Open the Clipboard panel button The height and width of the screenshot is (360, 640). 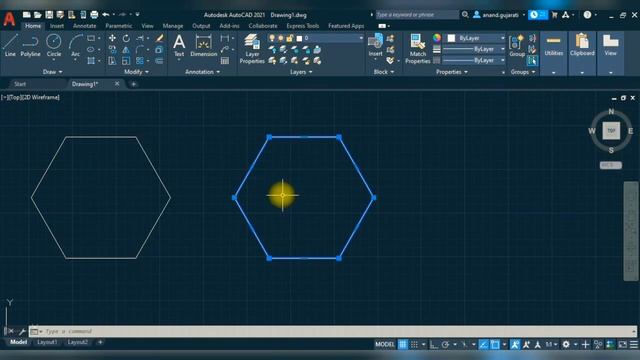[582, 45]
